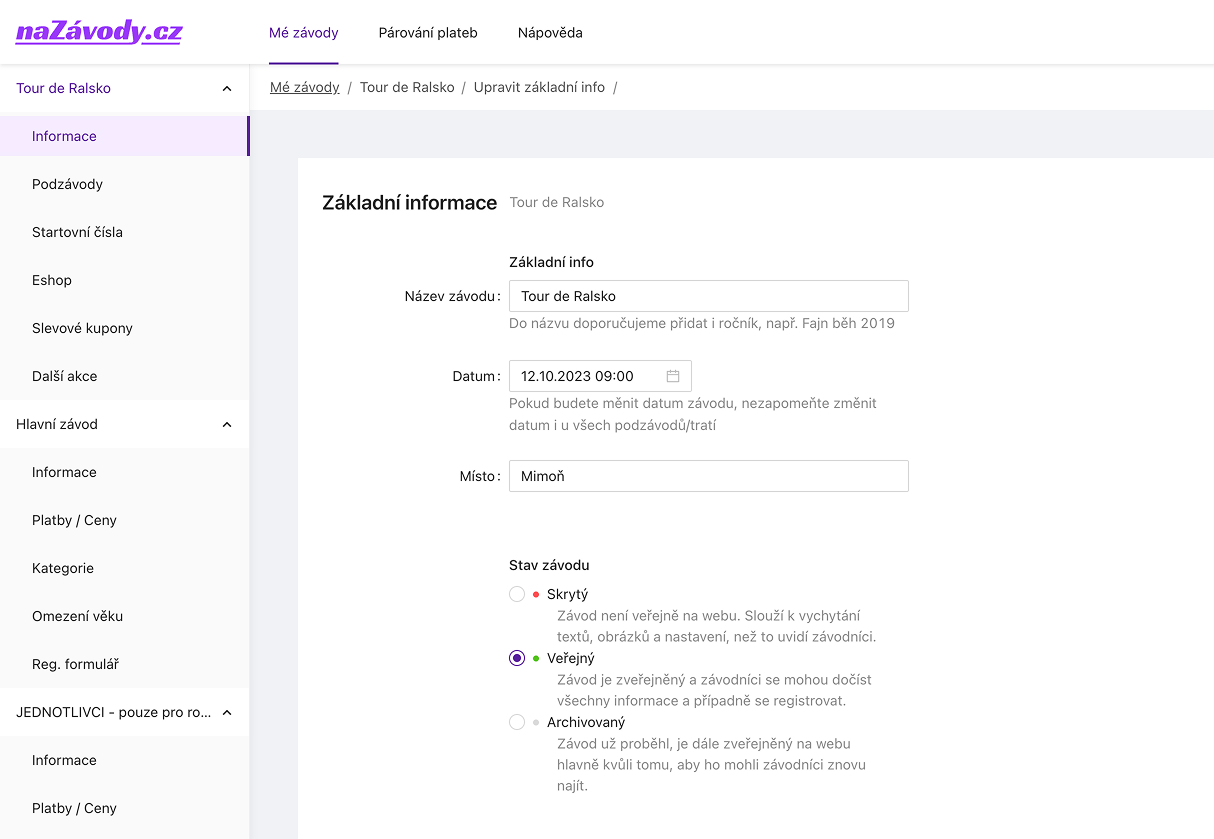The height and width of the screenshot is (839, 1214).
Task: Collapse the Tour de Ralsko section
Action: [226, 88]
